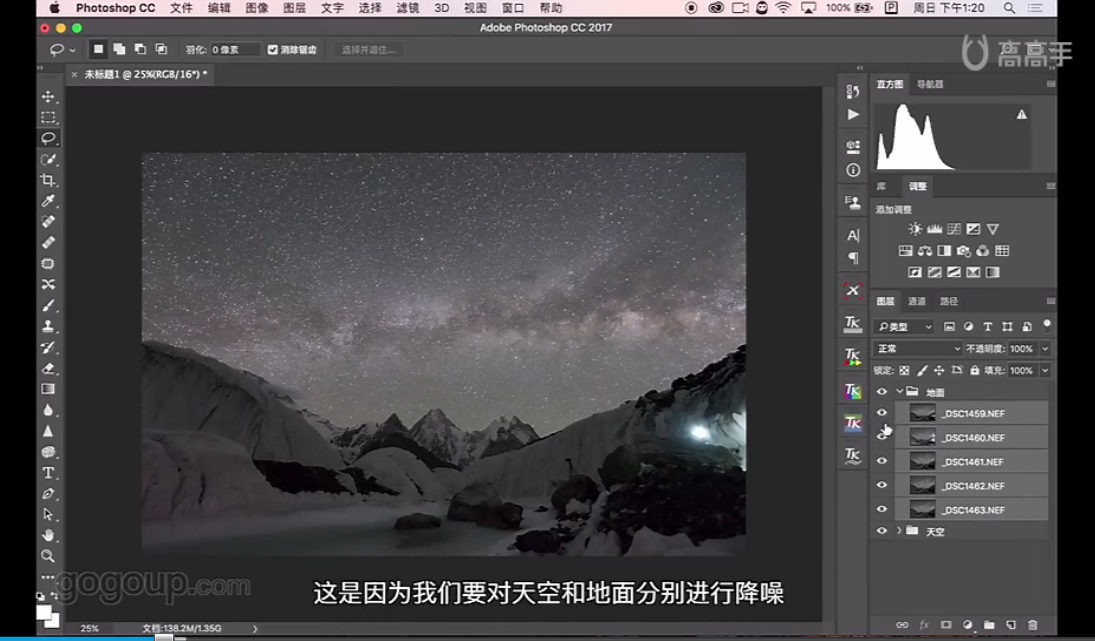Switch to the 路径 tab

coord(949,301)
